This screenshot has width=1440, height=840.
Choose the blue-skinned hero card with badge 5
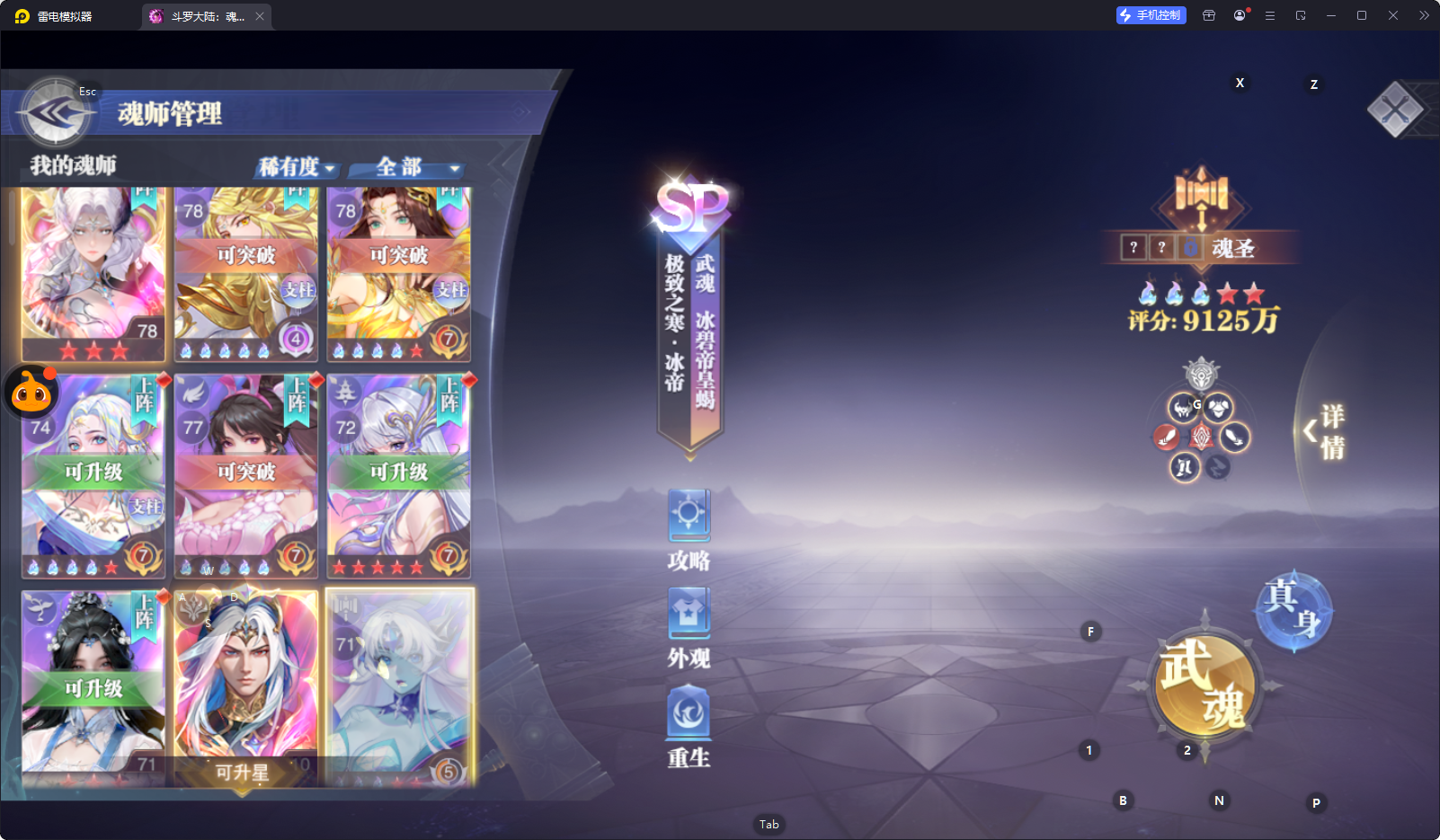(400, 686)
